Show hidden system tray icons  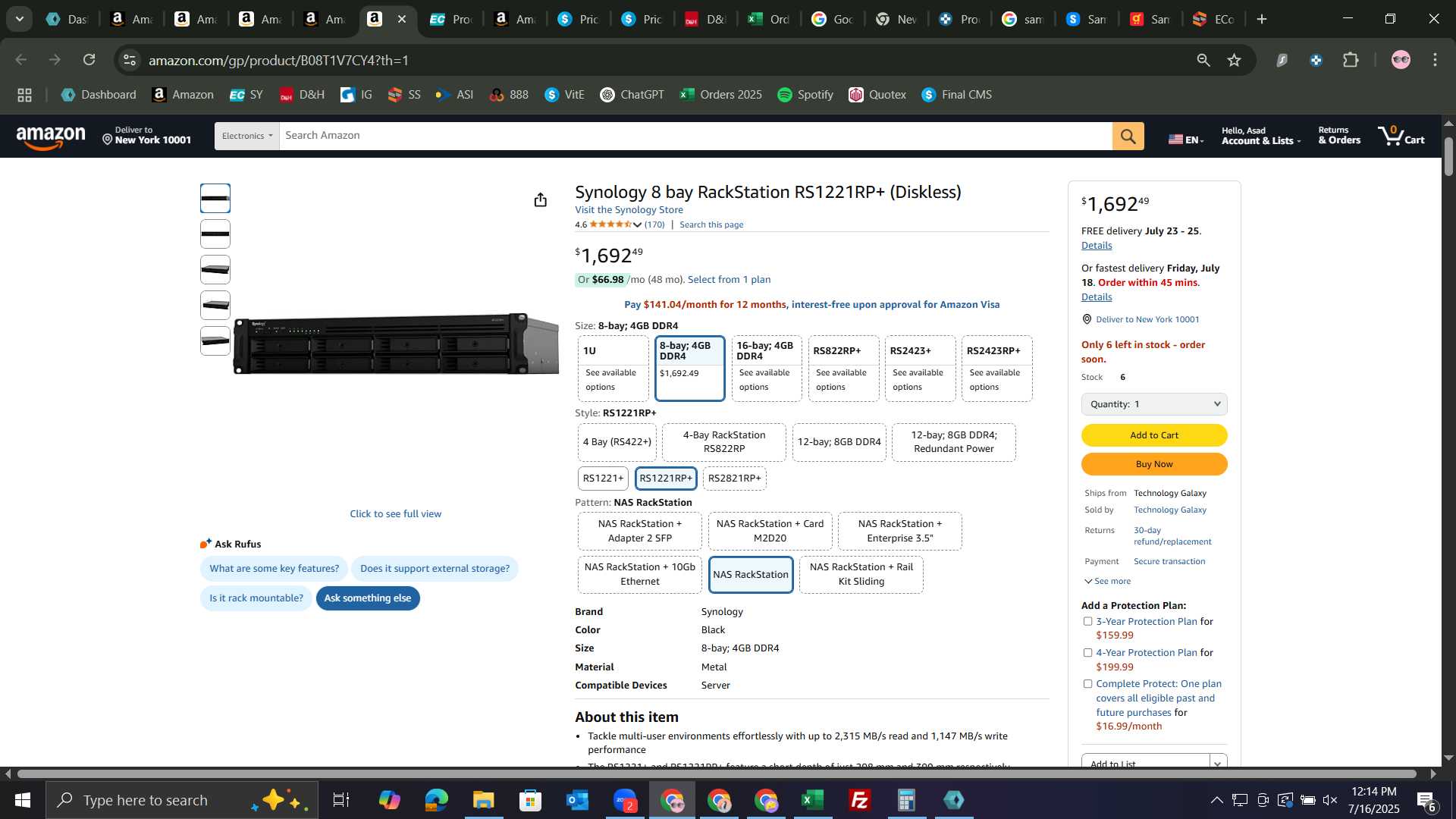[x=1216, y=800]
